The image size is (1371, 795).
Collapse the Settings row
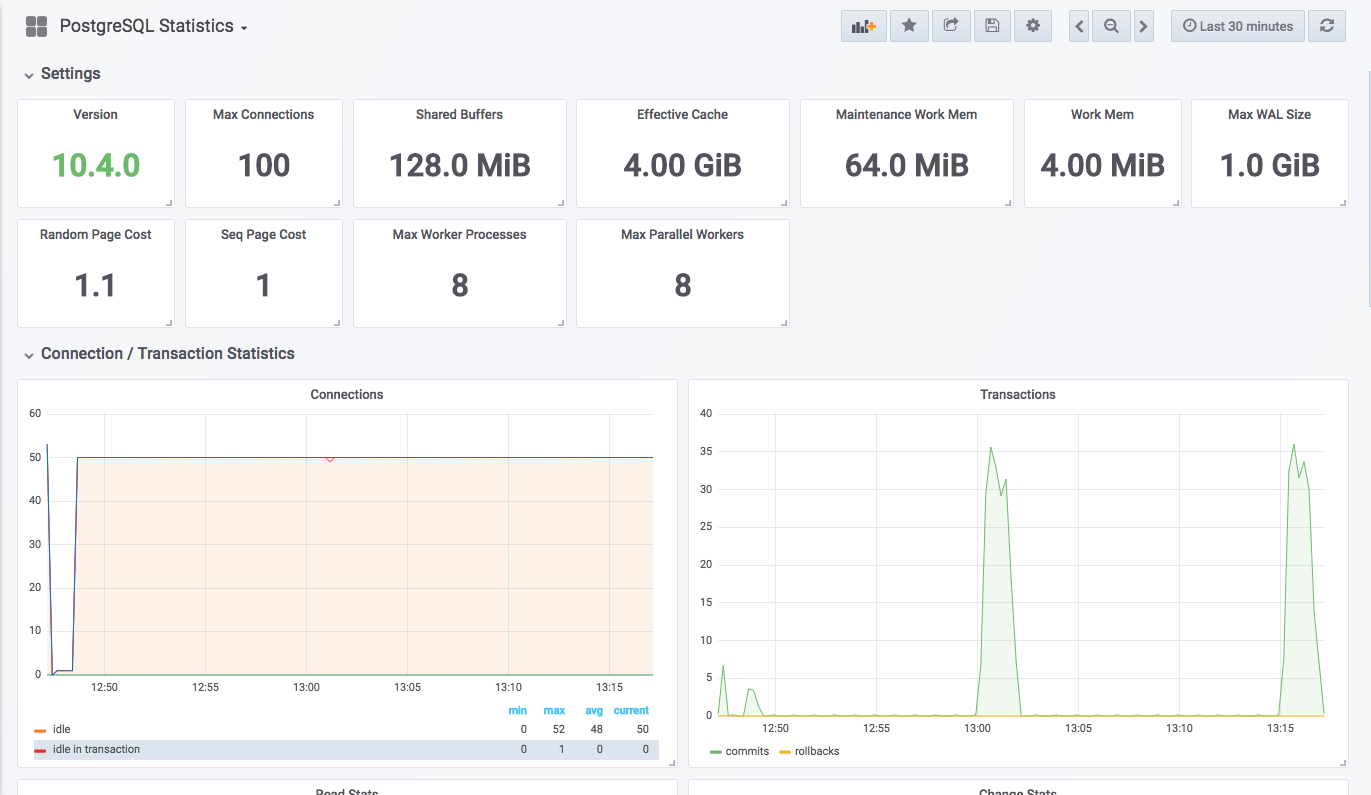(62, 74)
